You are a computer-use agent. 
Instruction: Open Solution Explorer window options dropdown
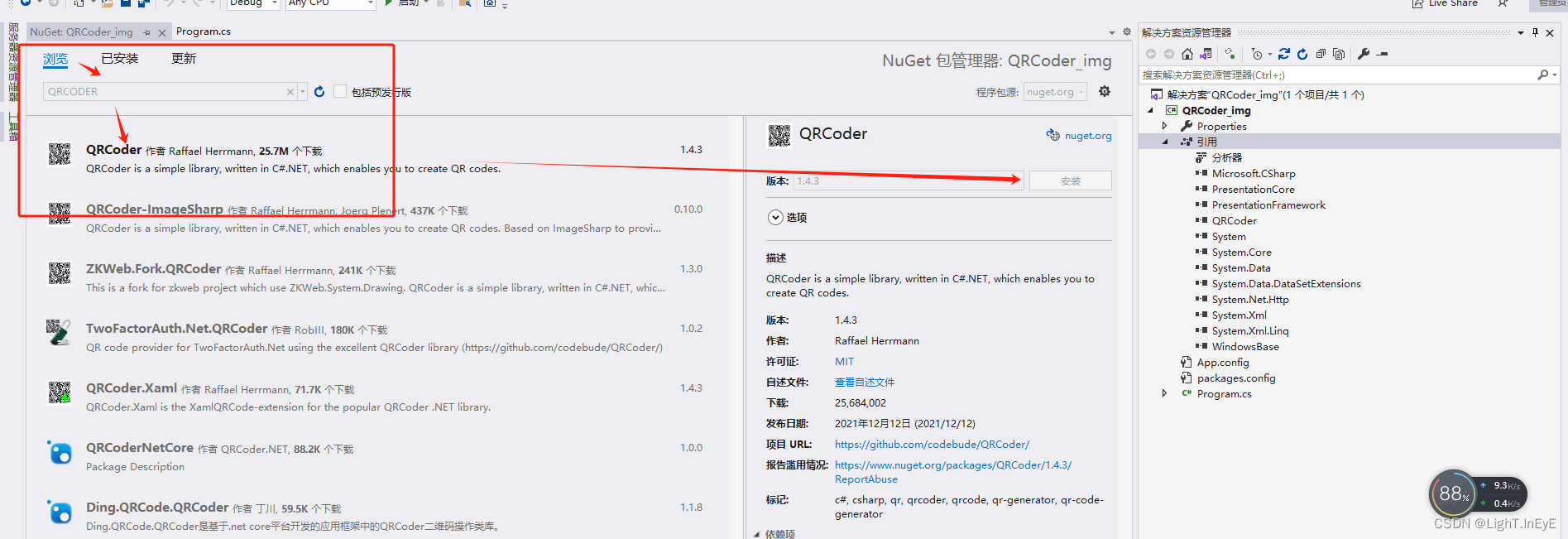1521,33
